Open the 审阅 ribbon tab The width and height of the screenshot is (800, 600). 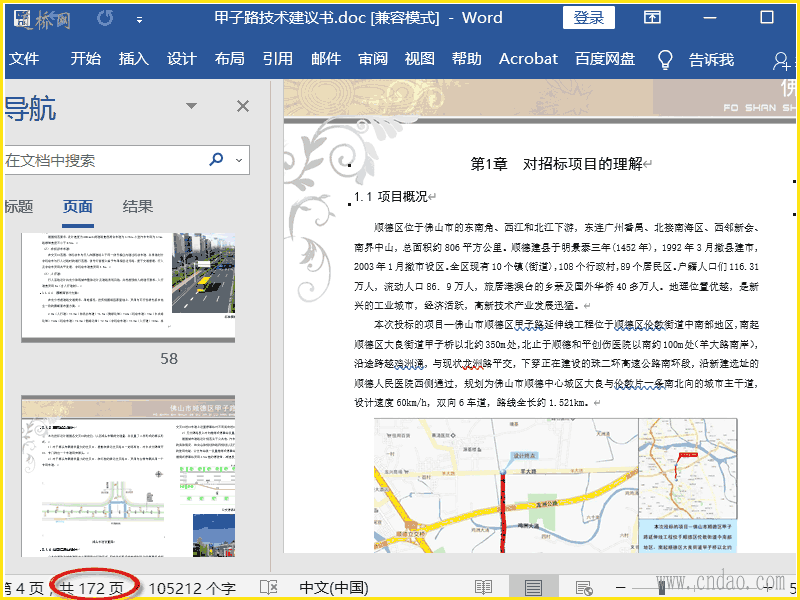[x=373, y=59]
